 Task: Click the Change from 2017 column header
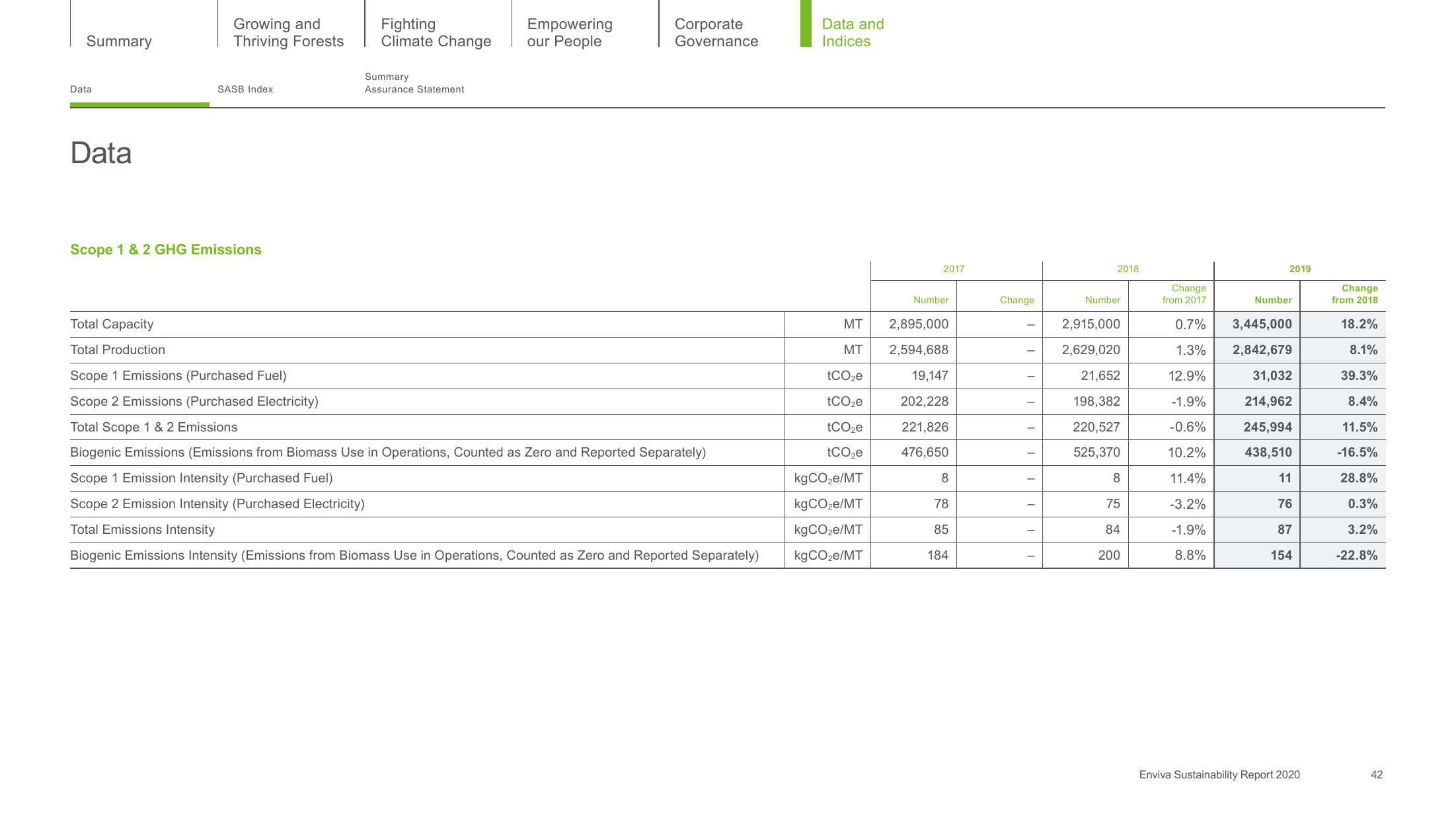click(x=1184, y=294)
